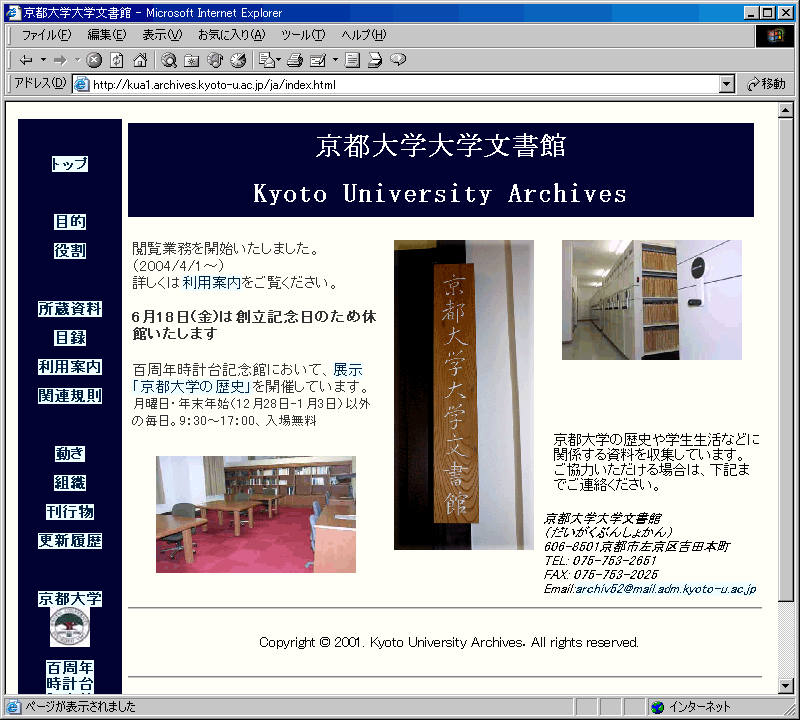Viewport: 800px width, 720px height.
Task: Open the 動き sidebar link
Action: [x=70, y=454]
